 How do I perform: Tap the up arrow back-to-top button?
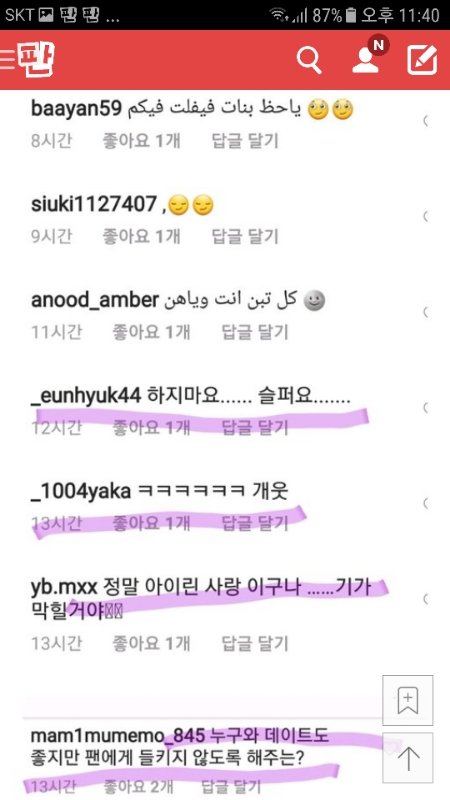408,758
